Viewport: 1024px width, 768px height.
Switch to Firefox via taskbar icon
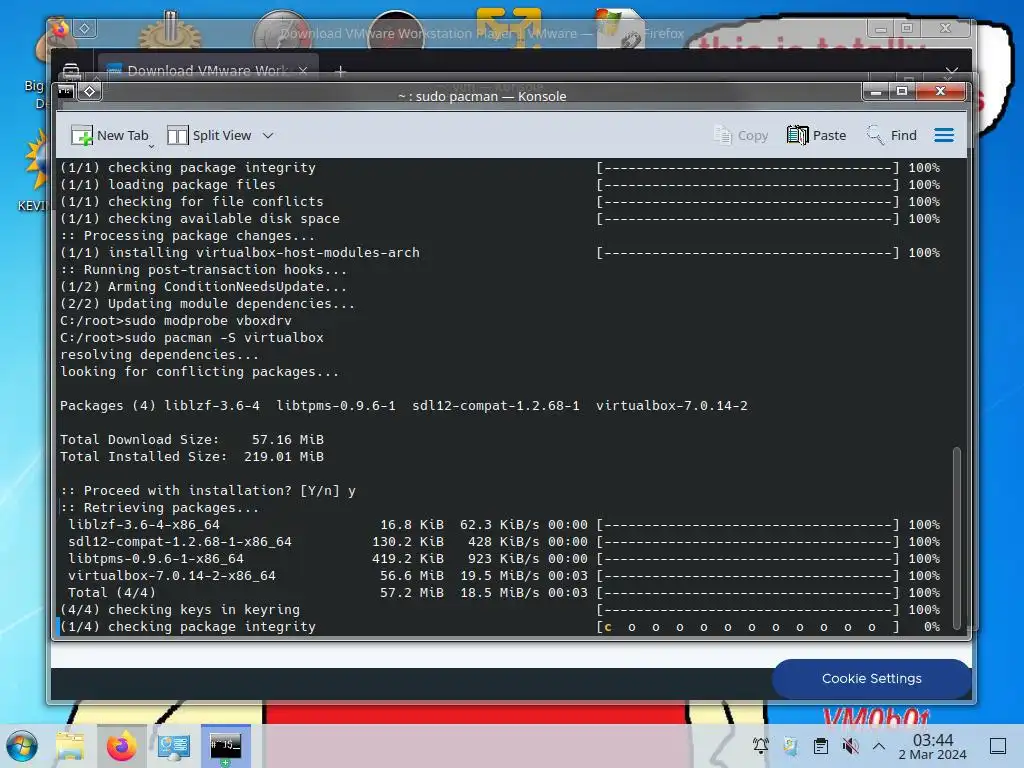pos(121,746)
